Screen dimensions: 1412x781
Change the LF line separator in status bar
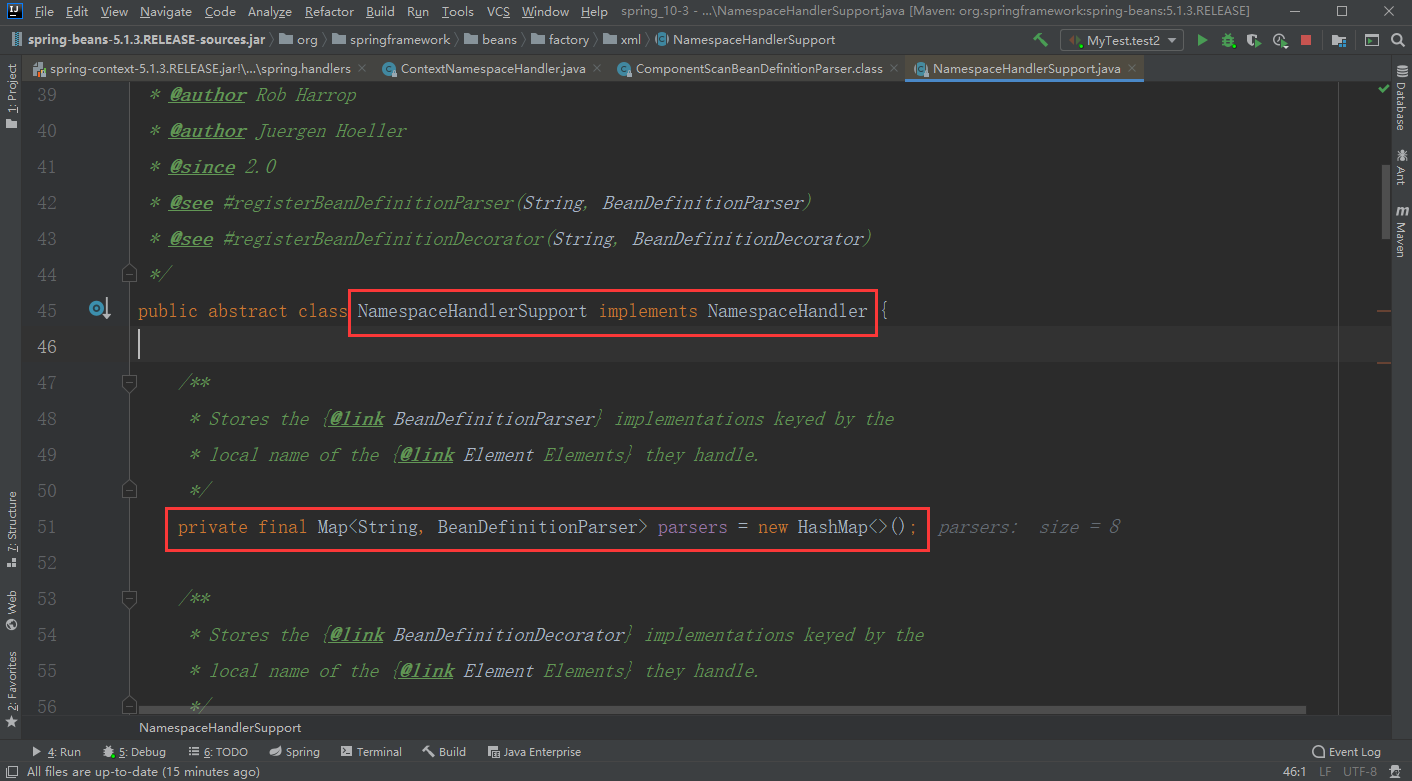point(1325,771)
